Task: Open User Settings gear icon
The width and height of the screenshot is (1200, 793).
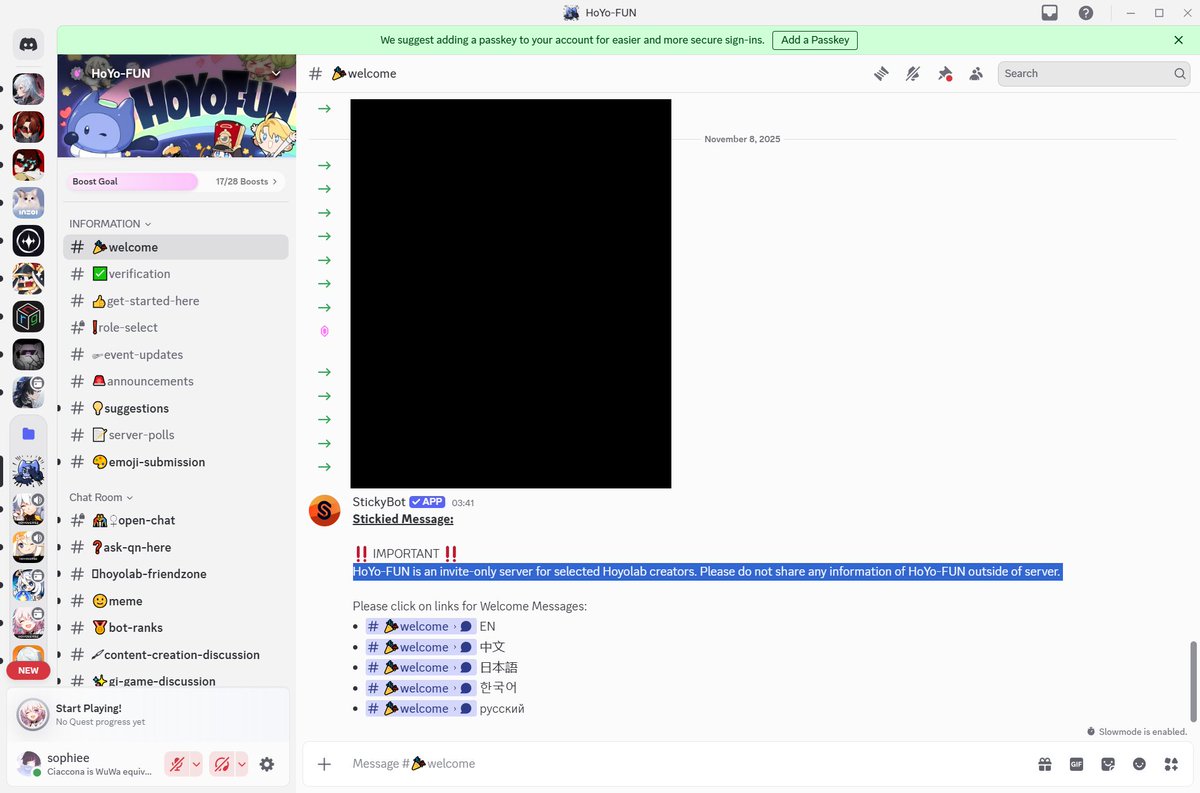Action: [267, 764]
